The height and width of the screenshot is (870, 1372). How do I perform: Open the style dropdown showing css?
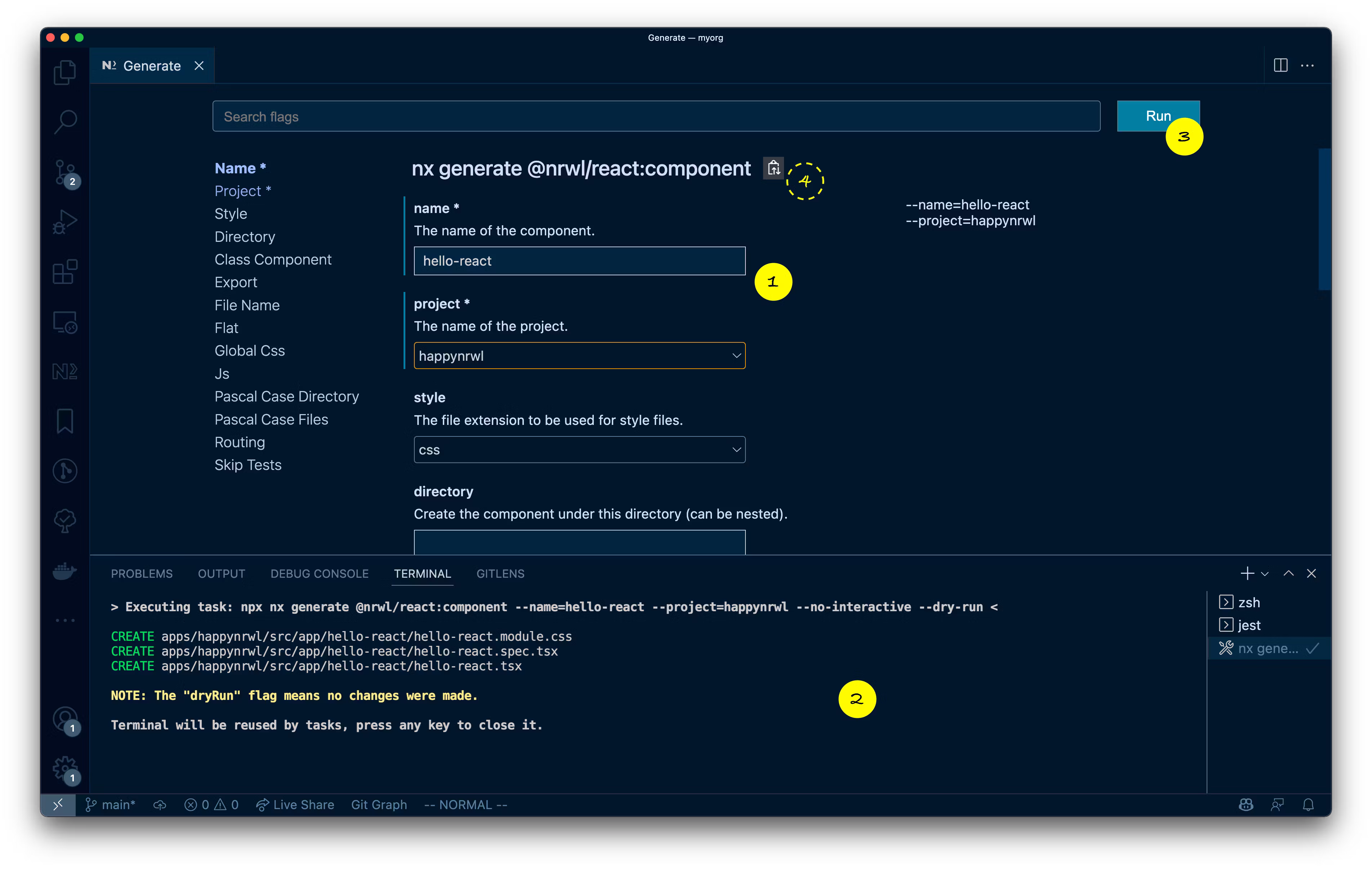pos(579,450)
